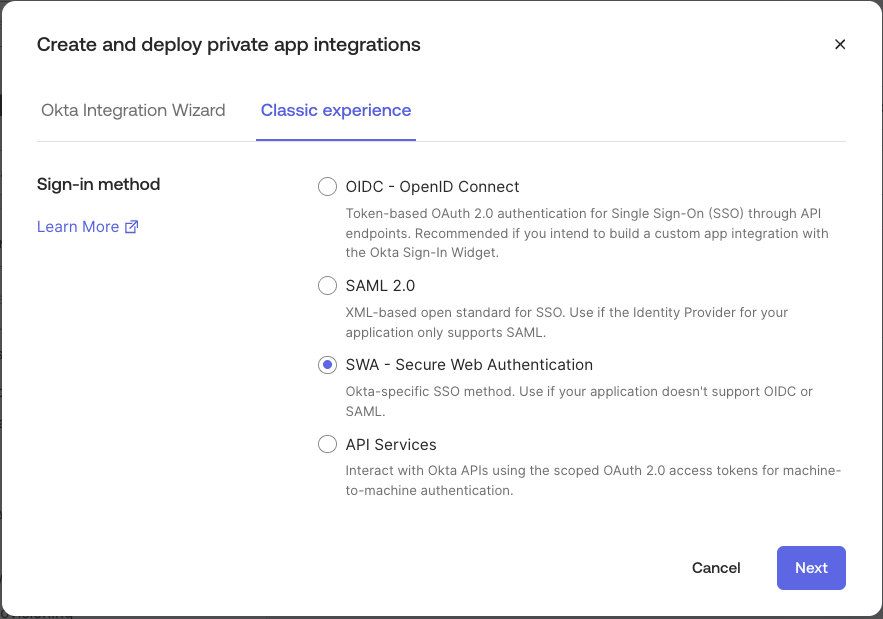Select the SWA - Secure Web Authentication radio button
Viewport: 883px width, 619px height.
tap(327, 365)
